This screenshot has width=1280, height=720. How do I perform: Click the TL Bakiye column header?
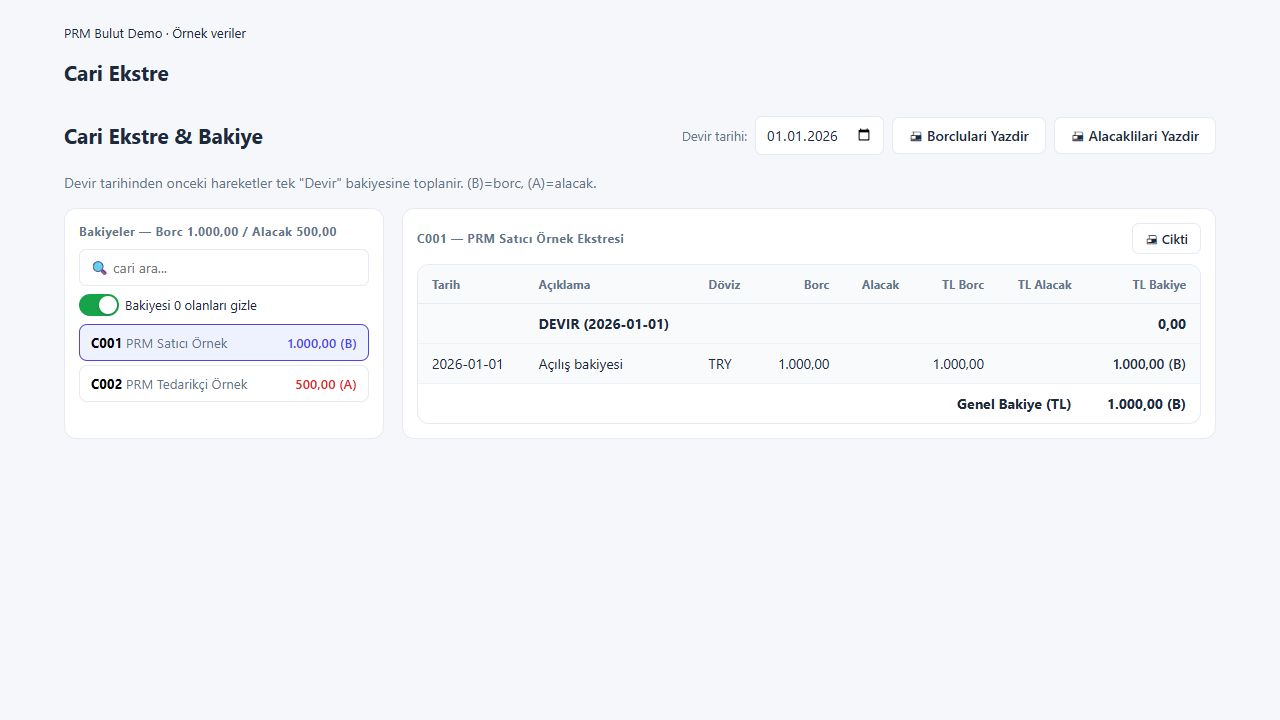coord(1159,285)
